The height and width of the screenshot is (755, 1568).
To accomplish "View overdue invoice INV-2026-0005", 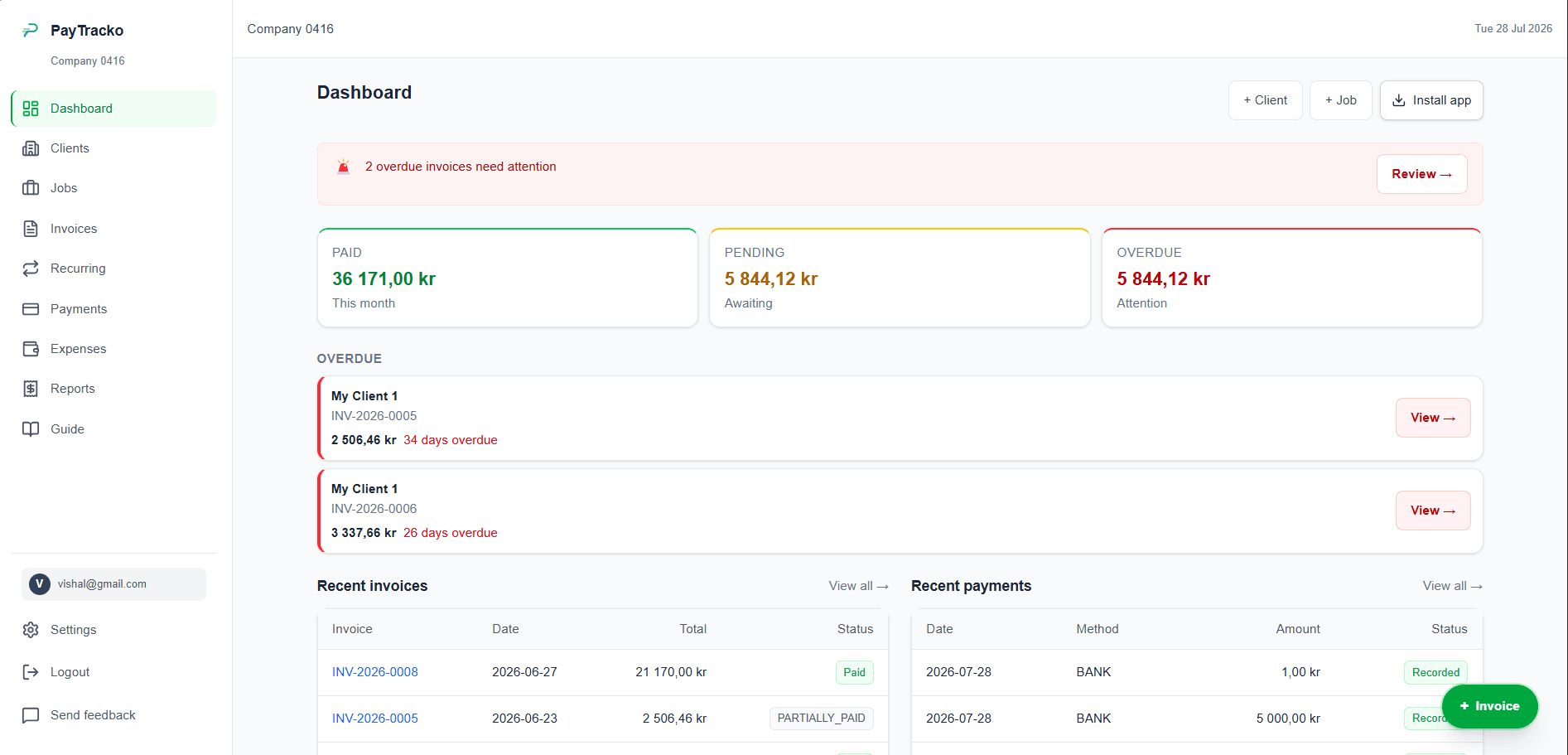I will coord(1433,418).
